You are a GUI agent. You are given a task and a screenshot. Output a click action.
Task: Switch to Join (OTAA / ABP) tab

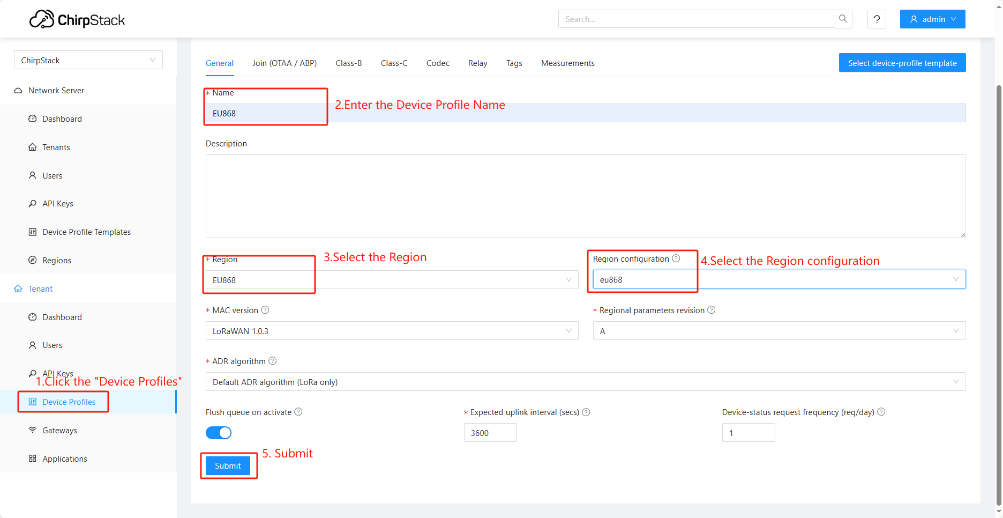284,63
